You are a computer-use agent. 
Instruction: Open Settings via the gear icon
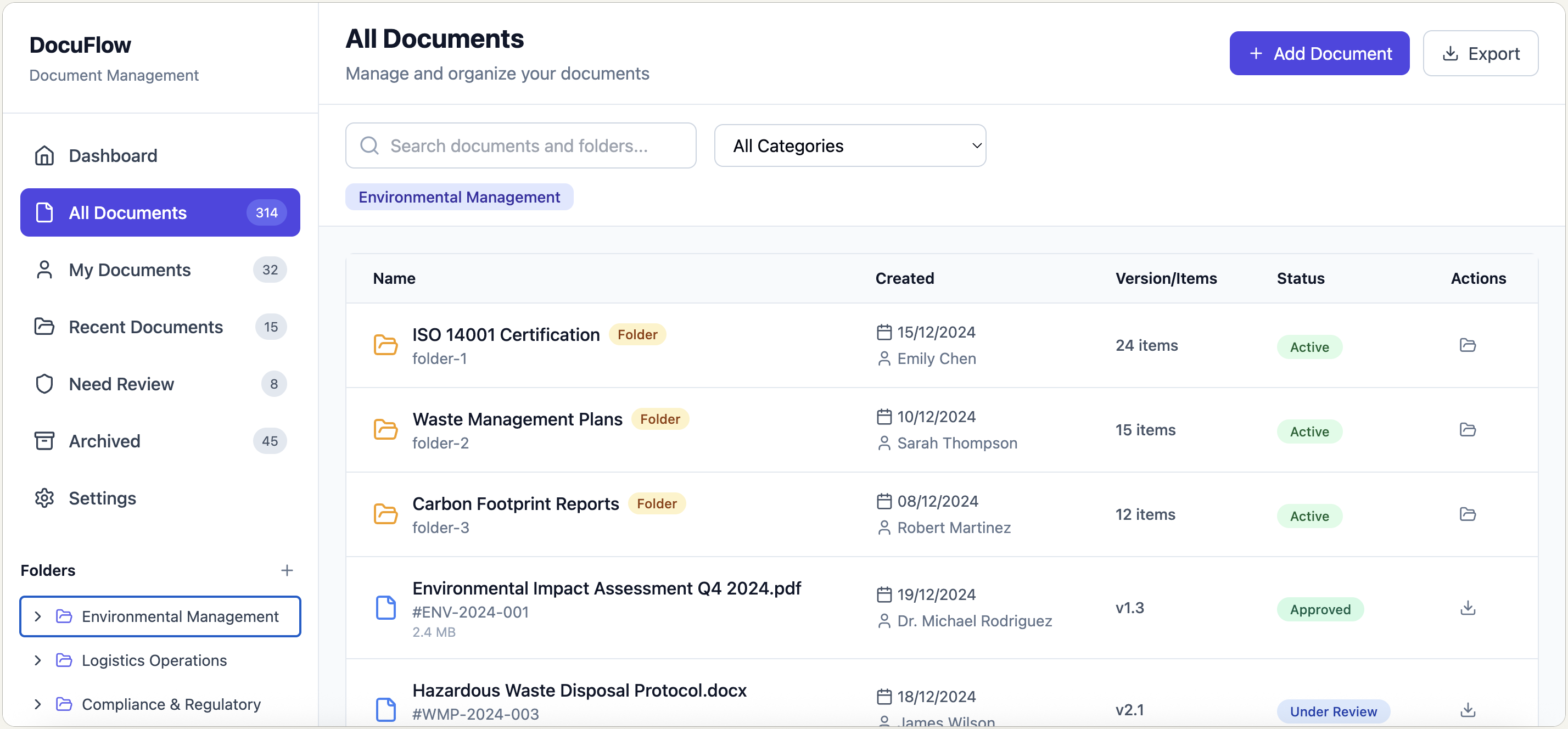(x=43, y=498)
